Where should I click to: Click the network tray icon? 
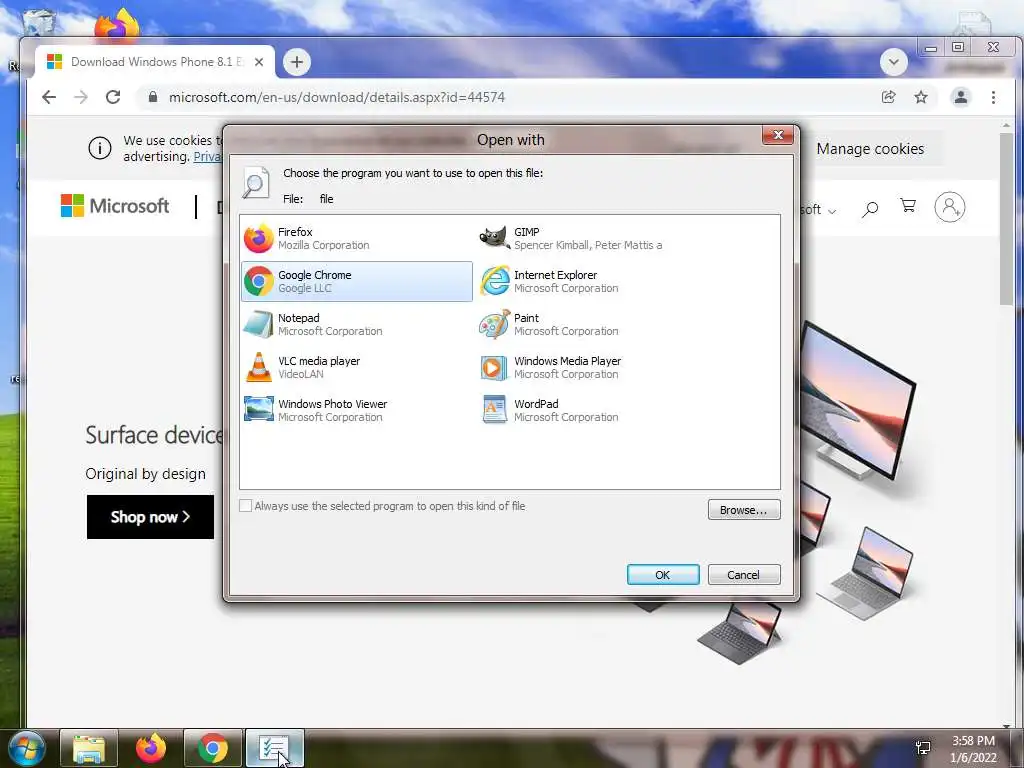pyautogui.click(x=923, y=748)
